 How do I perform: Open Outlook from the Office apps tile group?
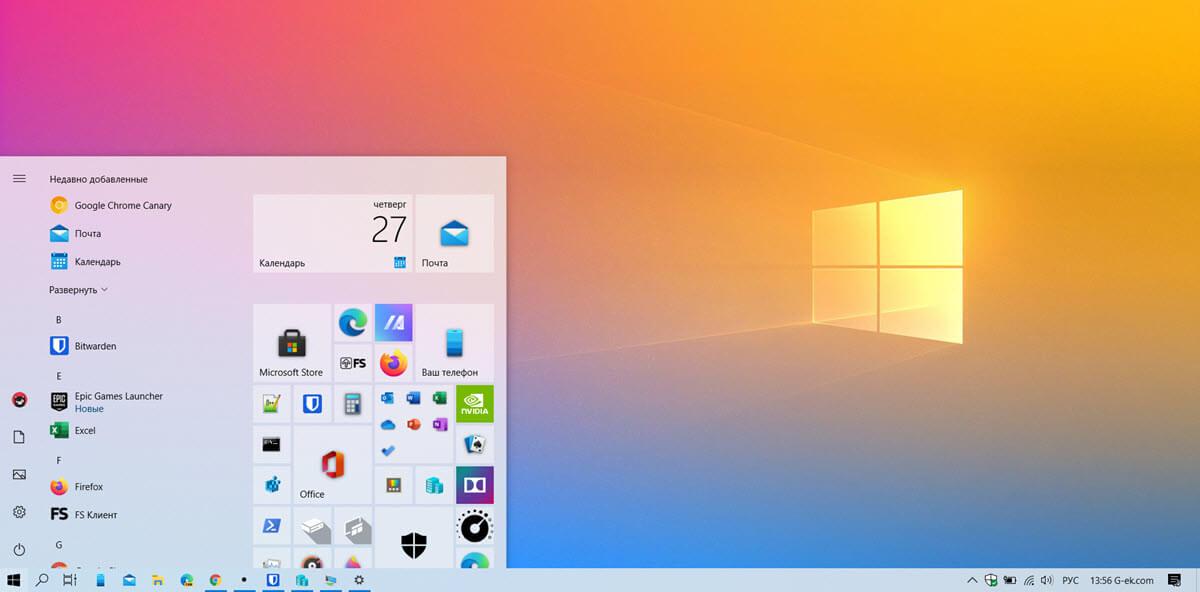click(388, 398)
